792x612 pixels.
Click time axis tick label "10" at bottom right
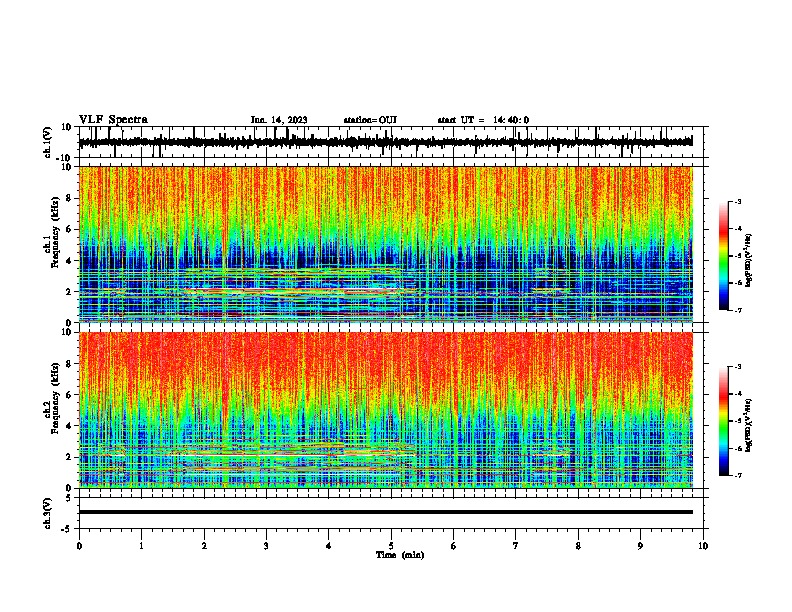tap(703, 546)
